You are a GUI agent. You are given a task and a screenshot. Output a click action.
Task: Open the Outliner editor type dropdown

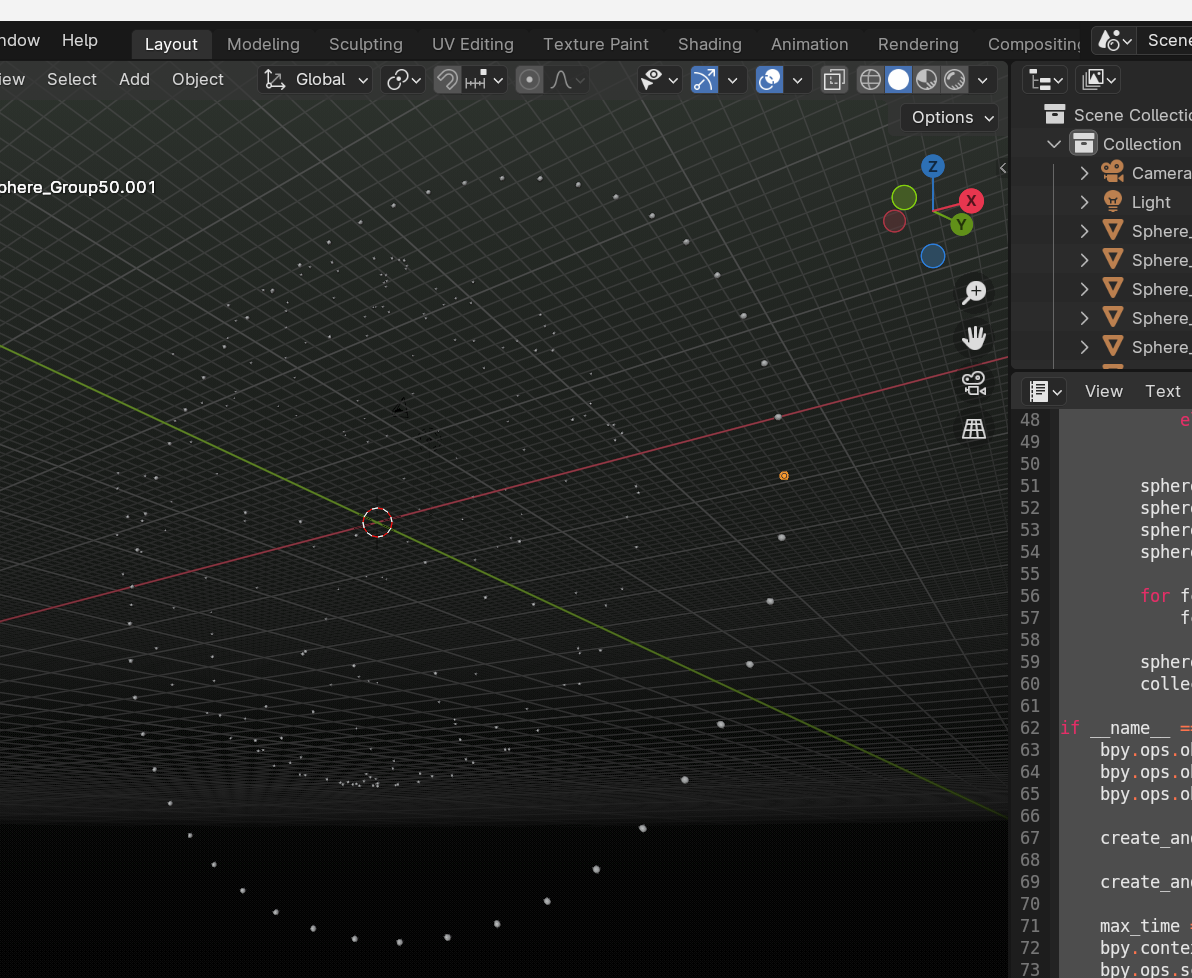[1045, 79]
